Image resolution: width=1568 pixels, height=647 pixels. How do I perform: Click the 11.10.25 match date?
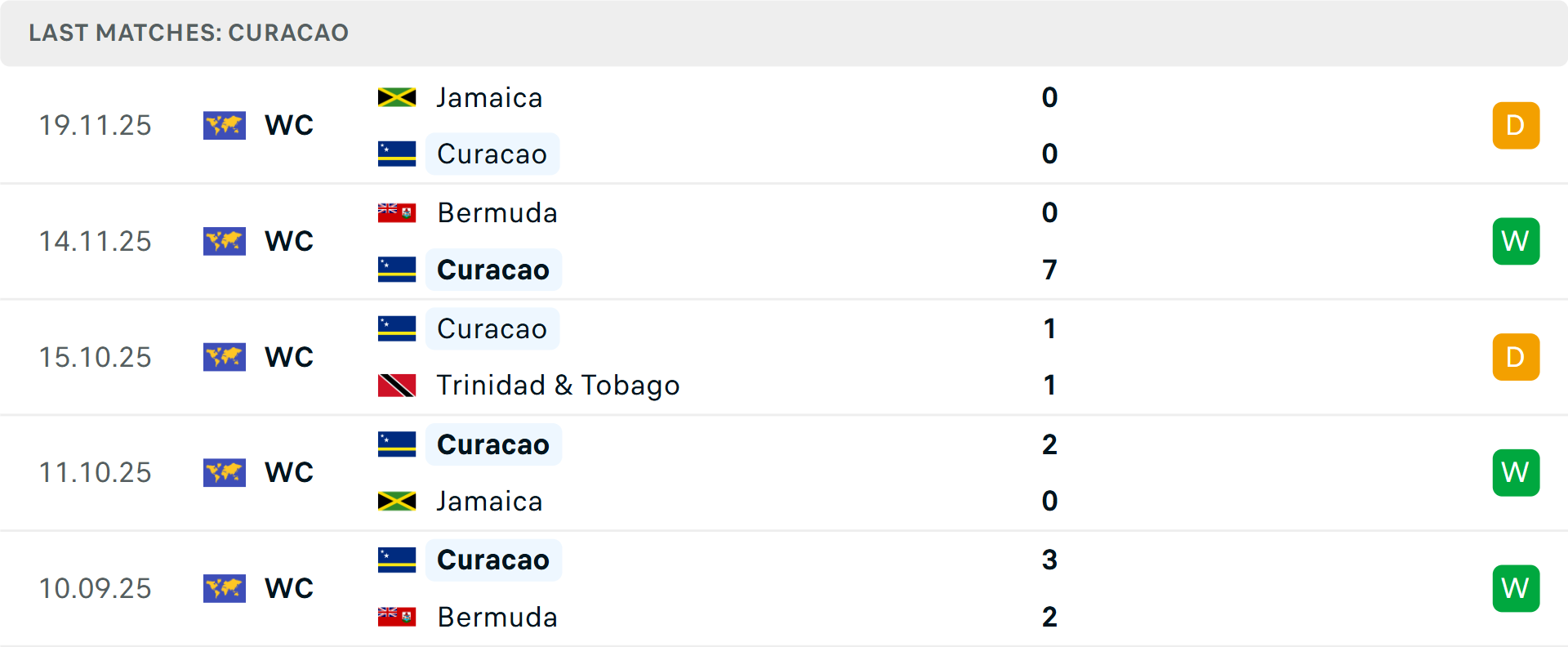tap(96, 473)
